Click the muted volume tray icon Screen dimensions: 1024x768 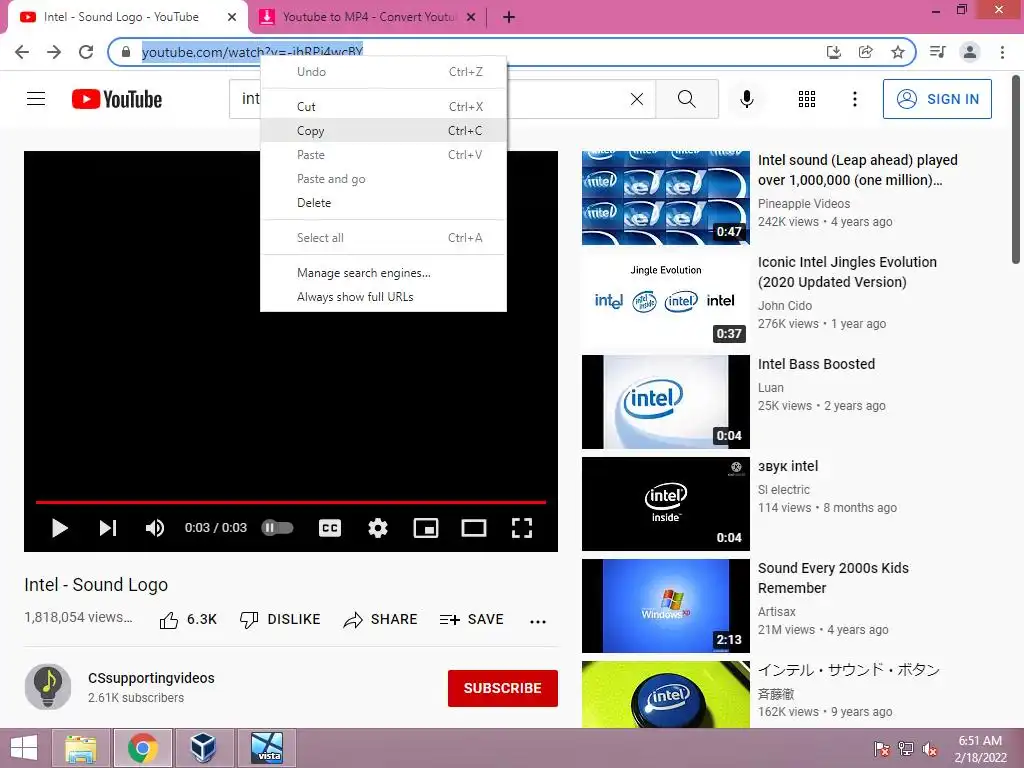click(x=930, y=749)
